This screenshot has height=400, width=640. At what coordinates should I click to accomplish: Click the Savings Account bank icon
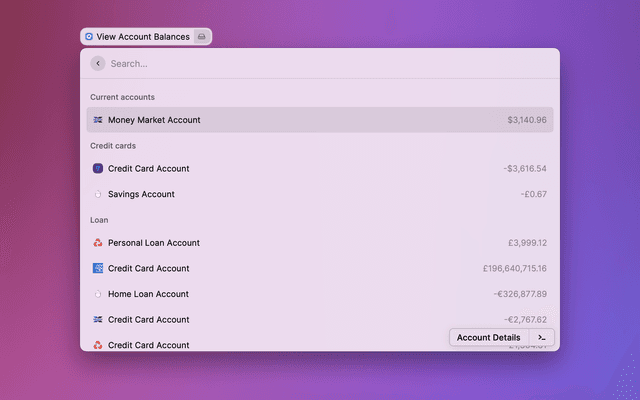click(x=98, y=194)
